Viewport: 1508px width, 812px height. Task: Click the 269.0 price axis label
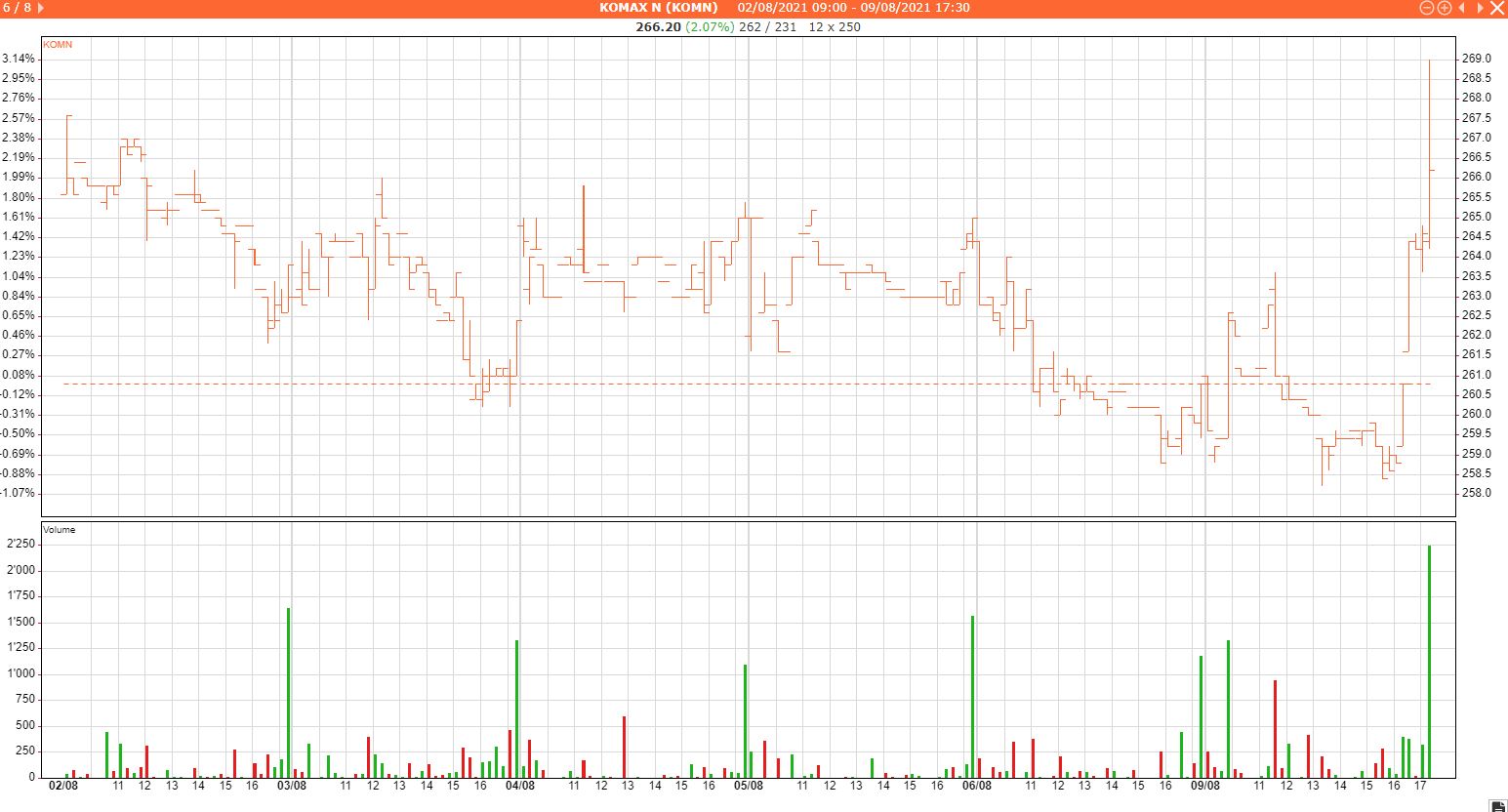pos(1476,59)
